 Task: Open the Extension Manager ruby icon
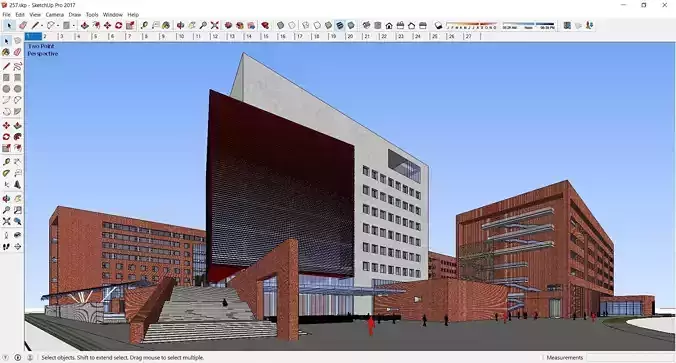[x=265, y=26]
